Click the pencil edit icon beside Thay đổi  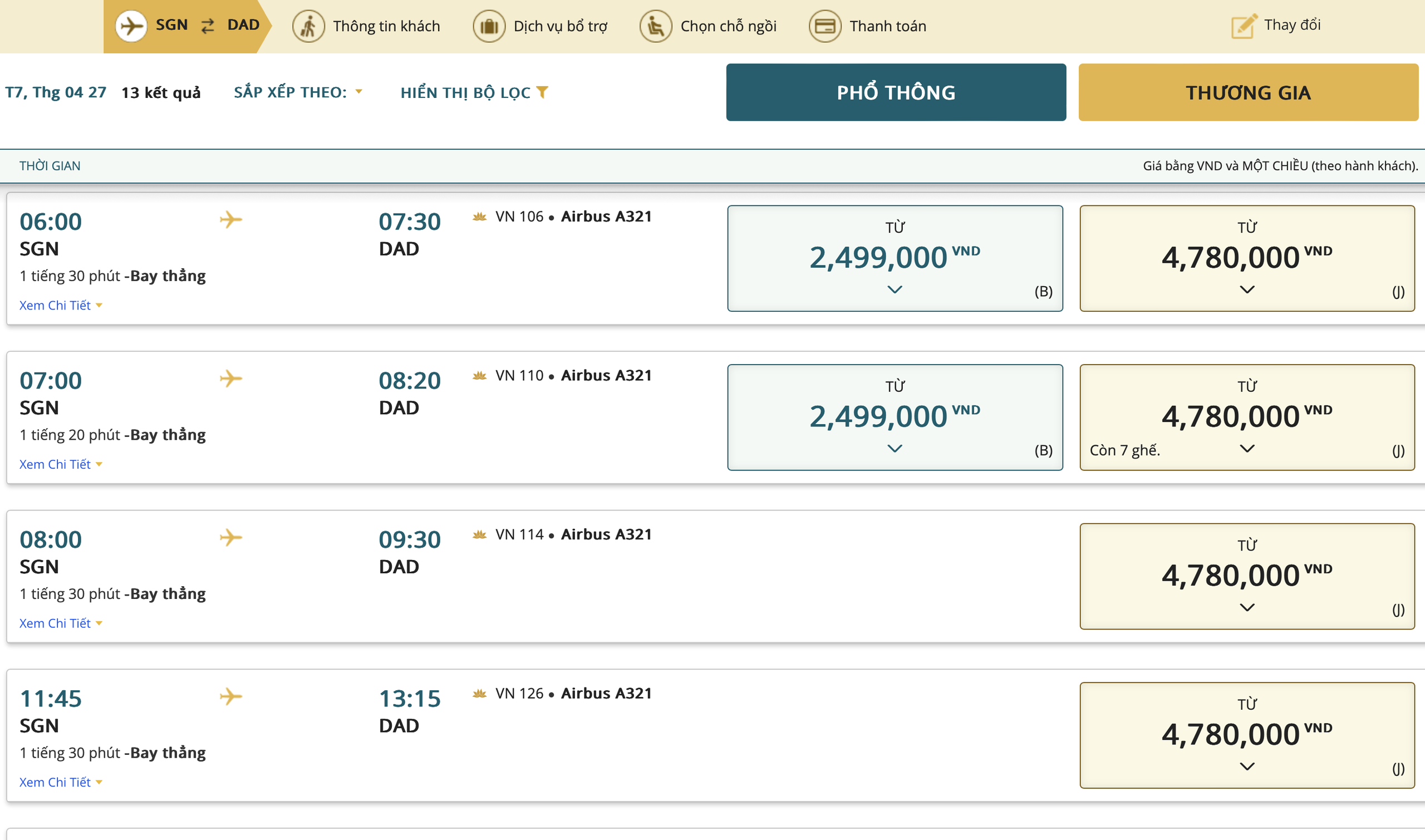pyautogui.click(x=1245, y=26)
